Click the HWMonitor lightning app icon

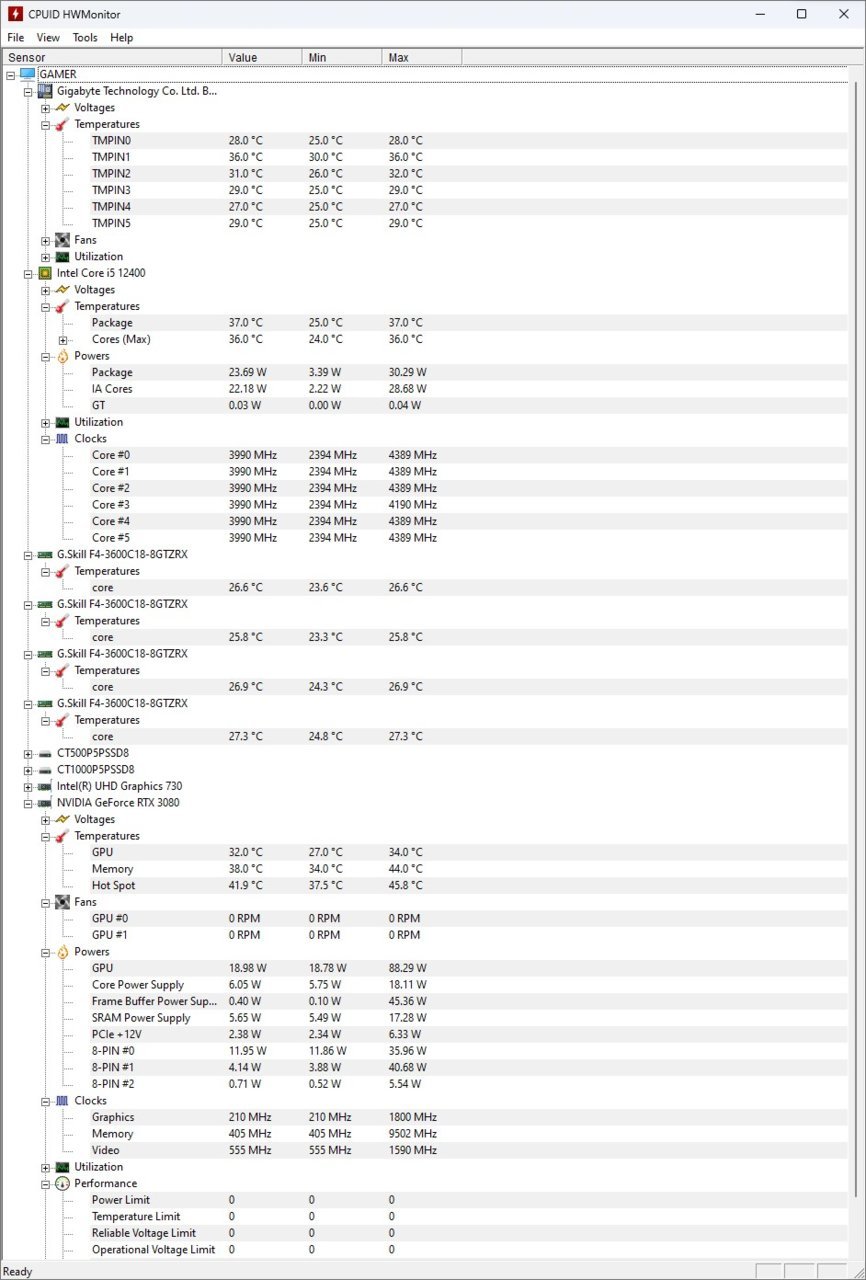14,14
